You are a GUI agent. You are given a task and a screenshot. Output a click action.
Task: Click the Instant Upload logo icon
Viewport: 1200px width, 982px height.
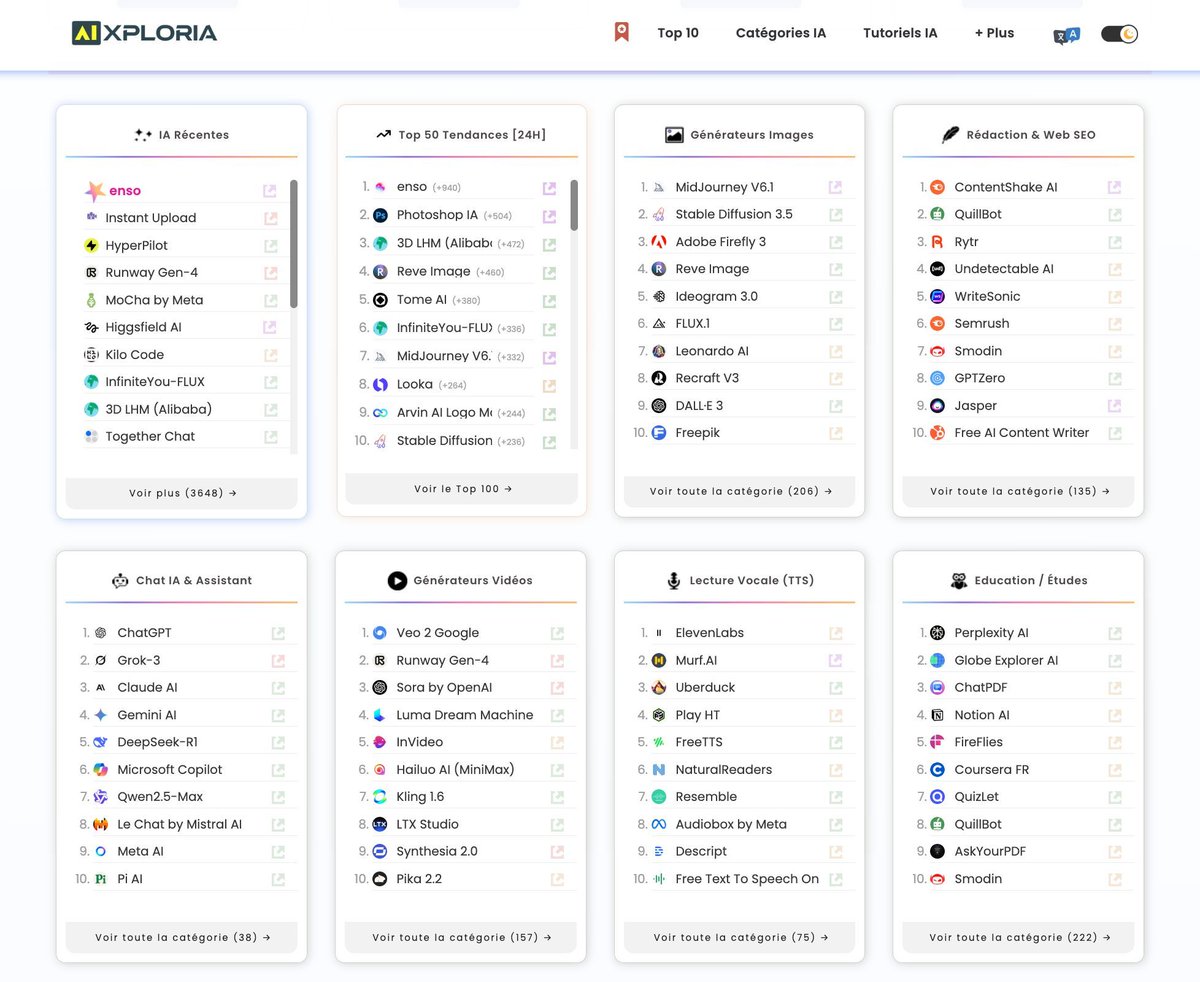(x=92, y=217)
